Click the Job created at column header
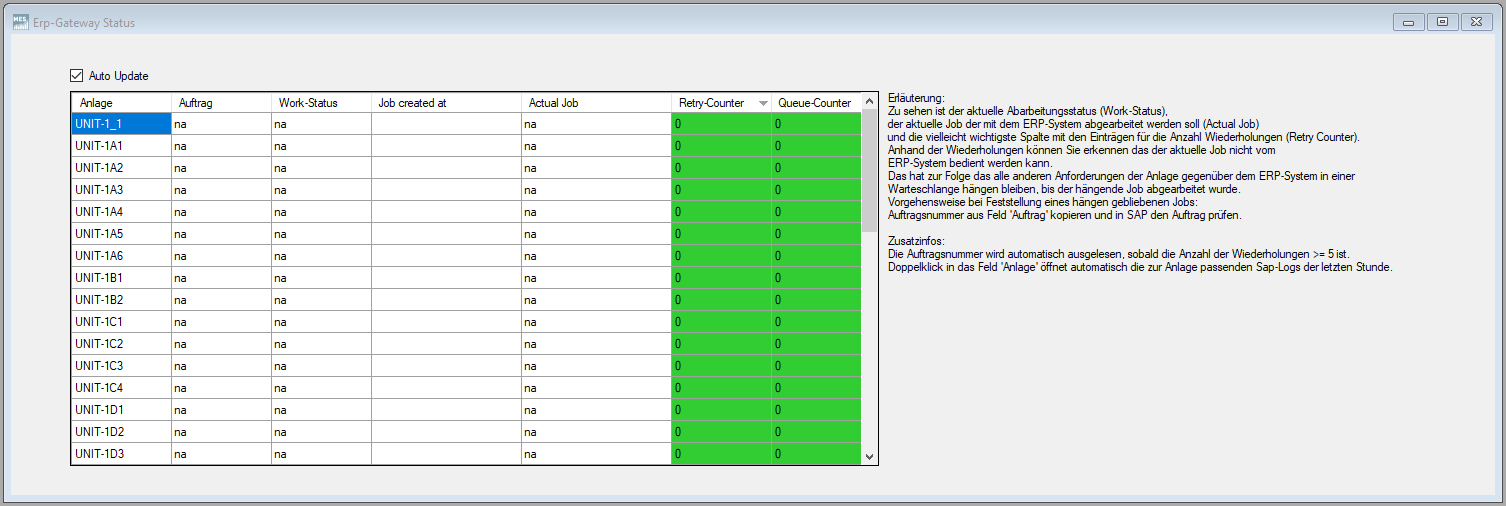Image resolution: width=1506 pixels, height=506 pixels. coord(445,103)
